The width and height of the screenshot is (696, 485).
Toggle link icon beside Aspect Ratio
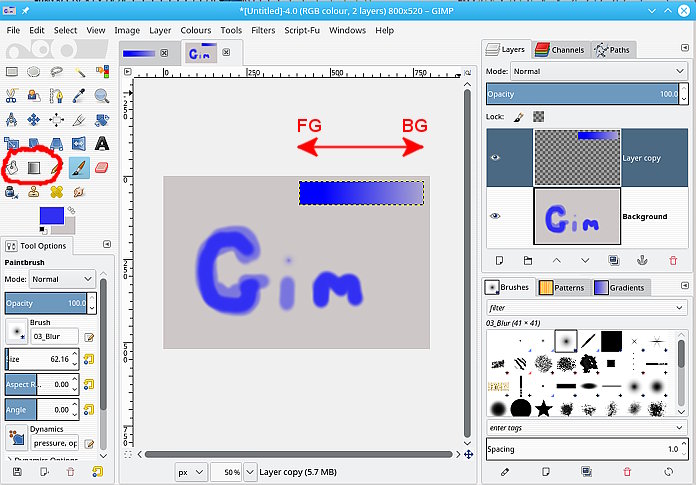tap(89, 384)
